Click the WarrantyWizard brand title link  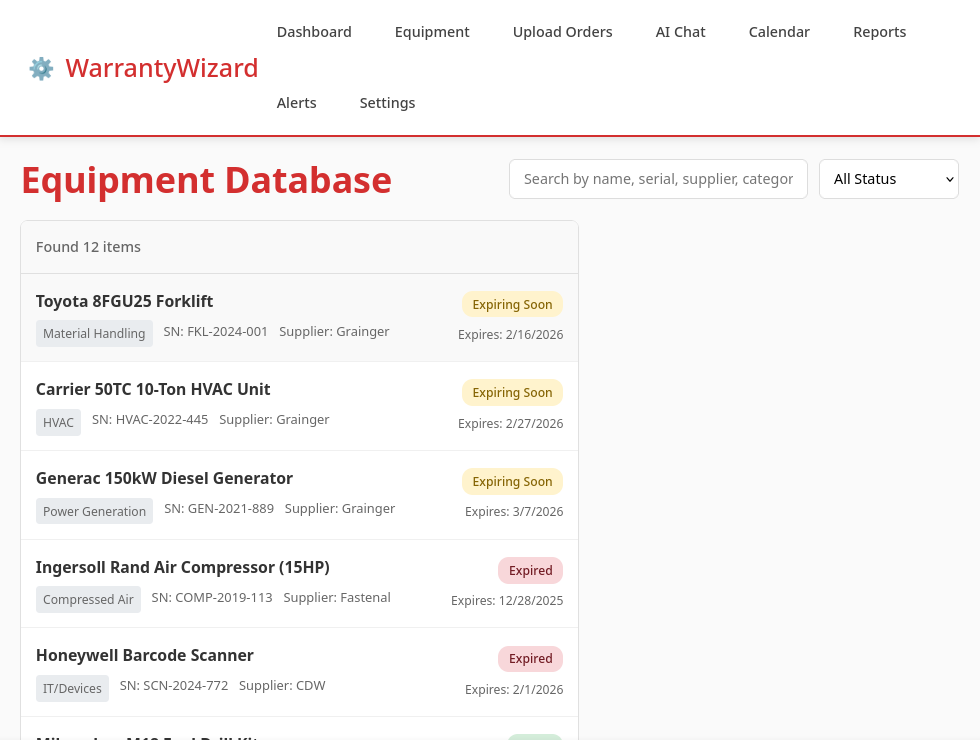tap(162, 68)
